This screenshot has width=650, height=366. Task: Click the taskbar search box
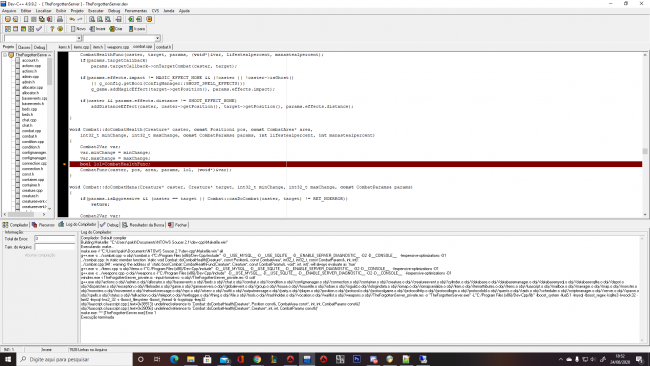[74, 359]
